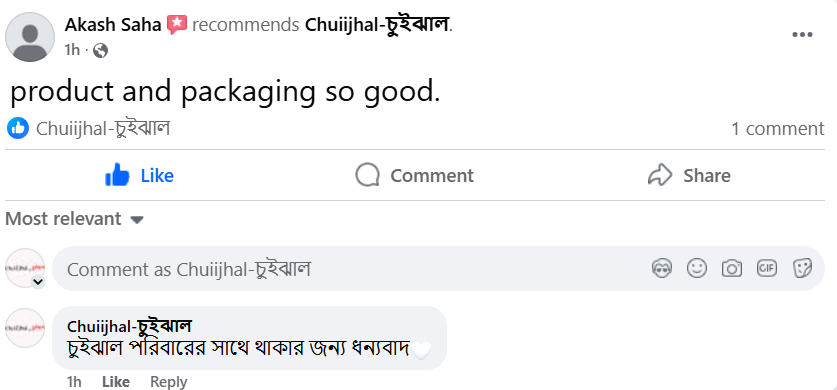Image resolution: width=837 pixels, height=390 pixels.
Task: Open the three-dots post options menu
Action: coord(802,35)
